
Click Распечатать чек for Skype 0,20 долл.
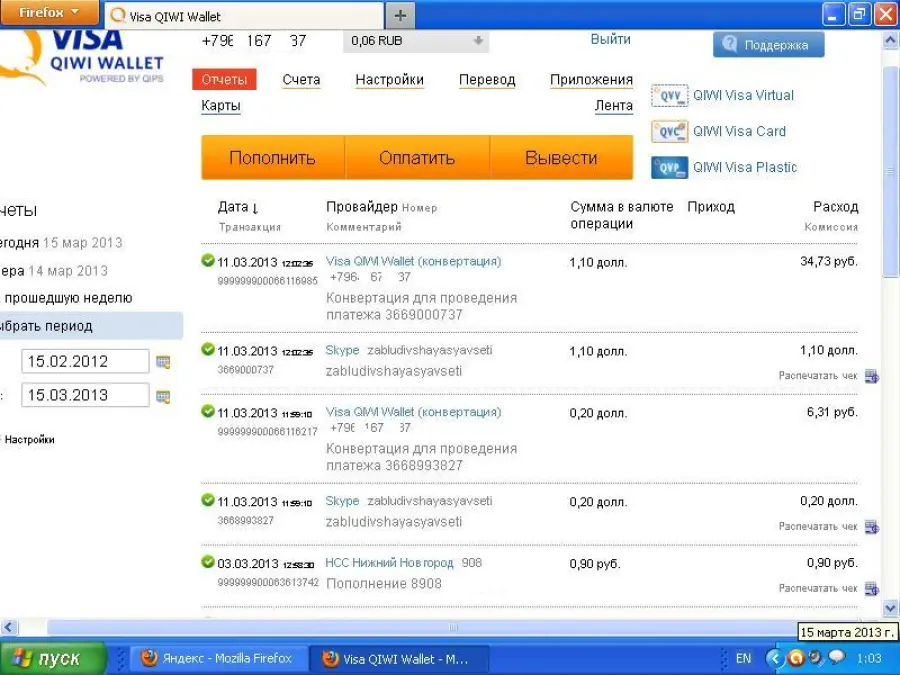pos(818,526)
